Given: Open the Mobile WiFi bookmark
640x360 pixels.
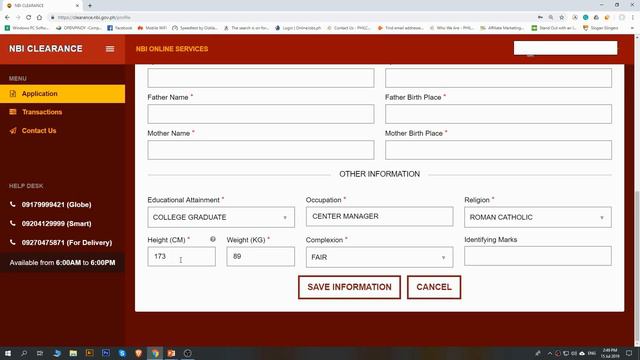Looking at the screenshot, I should (152, 28).
